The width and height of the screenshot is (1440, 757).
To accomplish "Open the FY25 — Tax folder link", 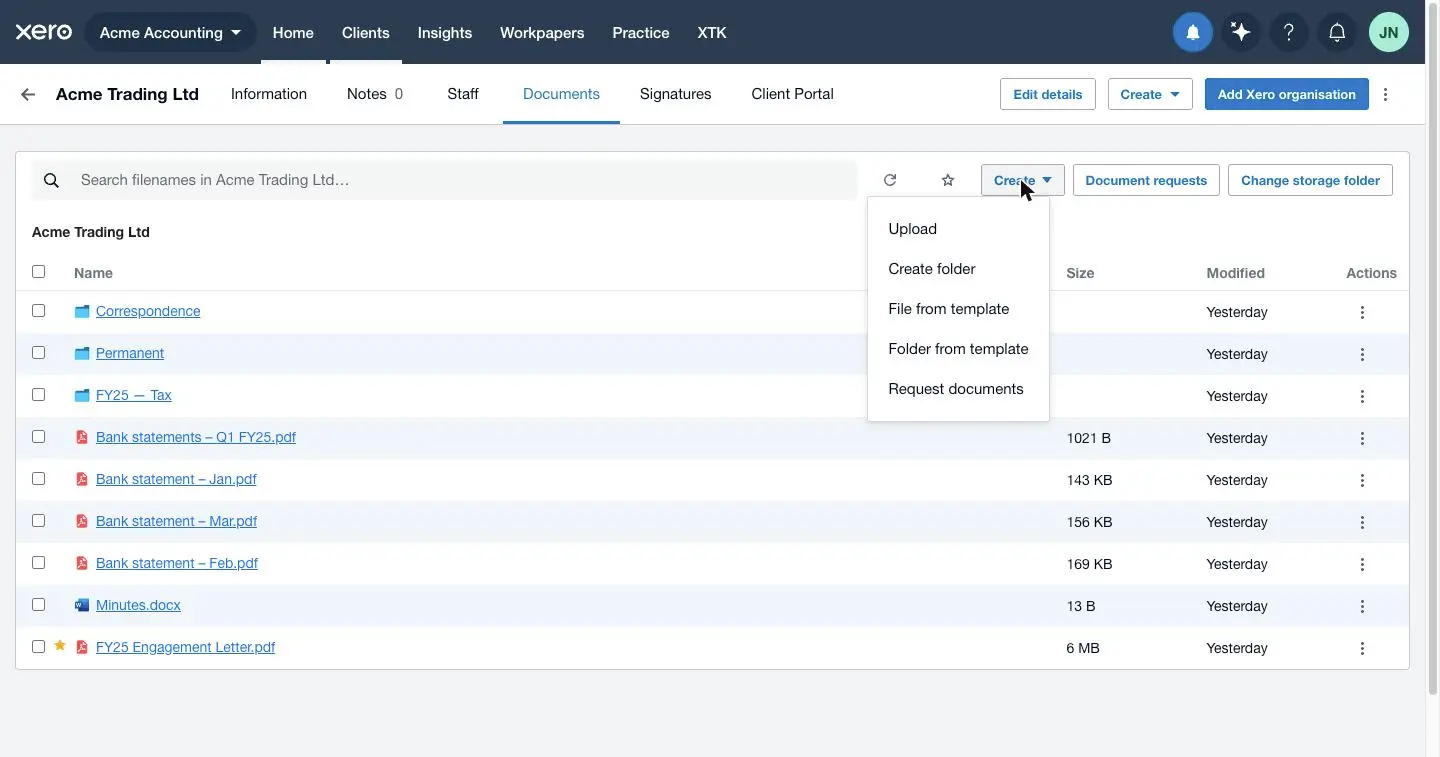I will (x=134, y=395).
